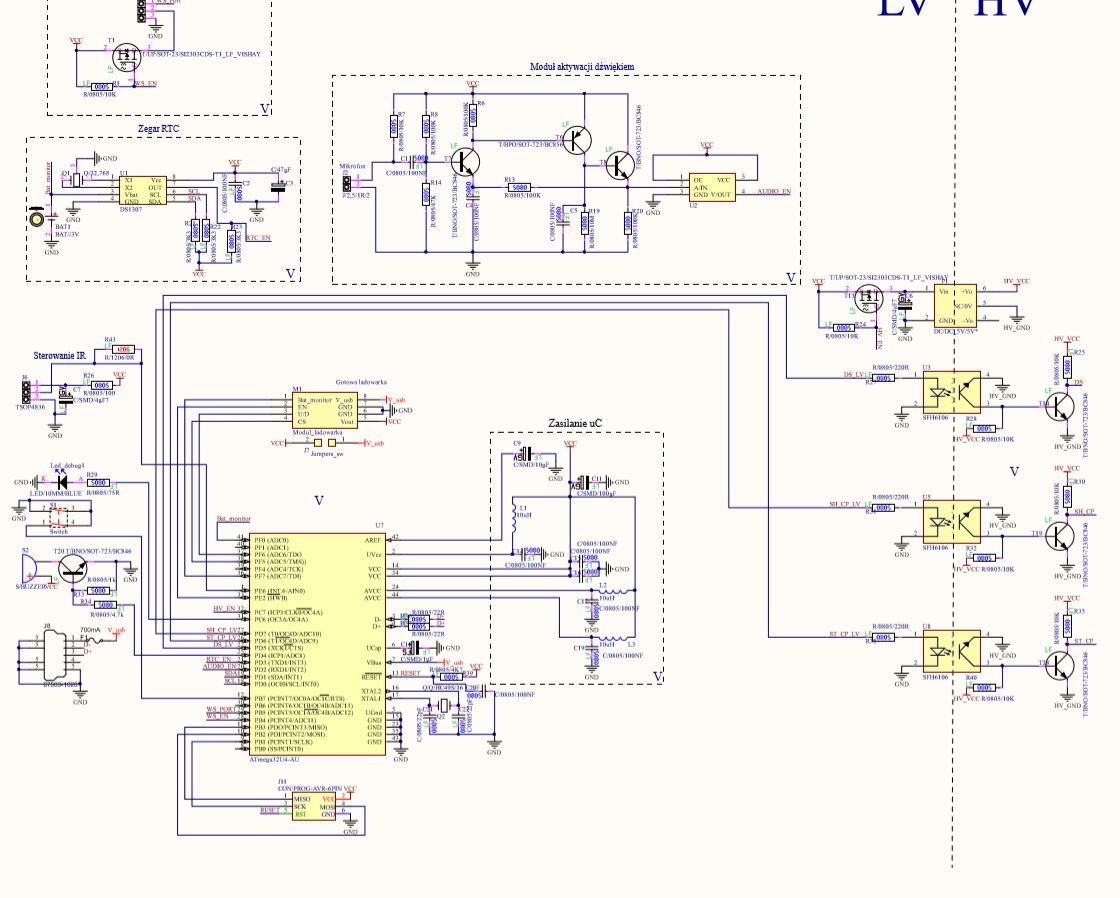Screen dimensions: 1120x898
Task: Select the DS1307 RTC chip U1
Action: [144, 190]
